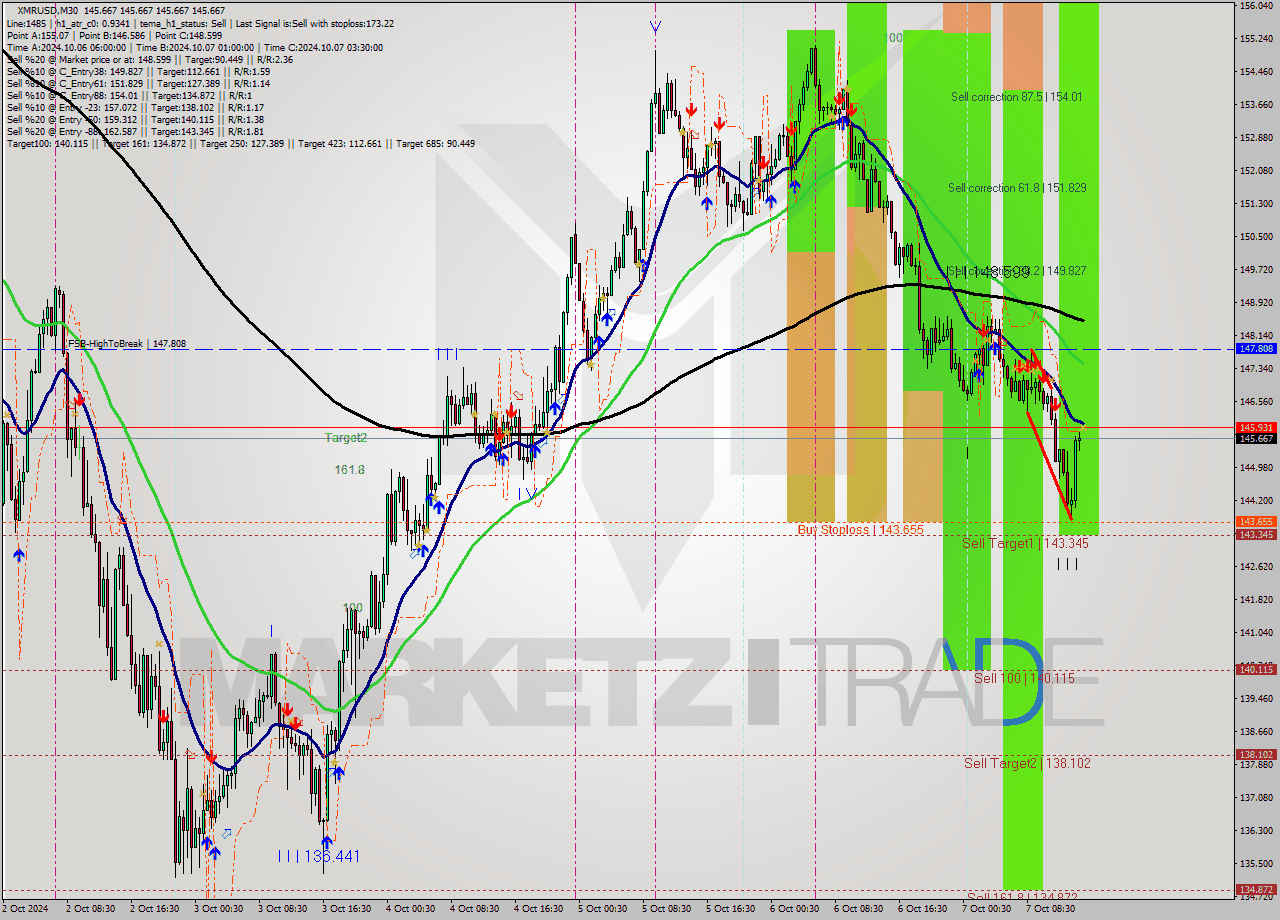Click the 134.872 price tag on axis
The height and width of the screenshot is (920, 1280).
(x=1256, y=889)
